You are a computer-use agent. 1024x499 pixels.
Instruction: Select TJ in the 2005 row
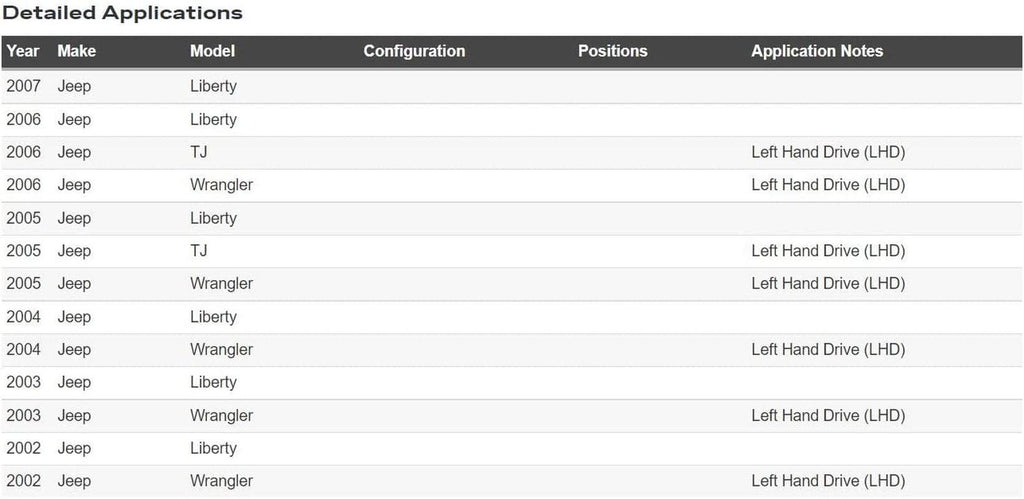(x=199, y=251)
